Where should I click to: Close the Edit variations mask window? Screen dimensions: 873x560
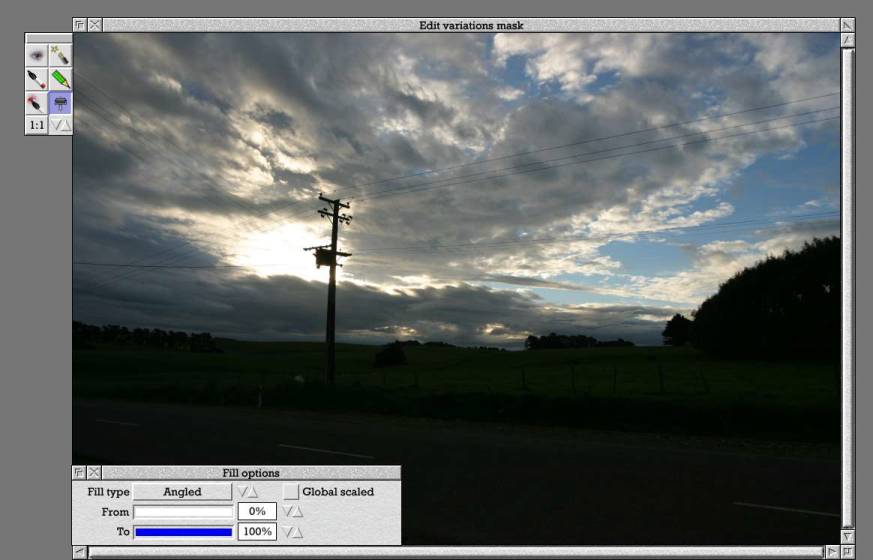(95, 25)
